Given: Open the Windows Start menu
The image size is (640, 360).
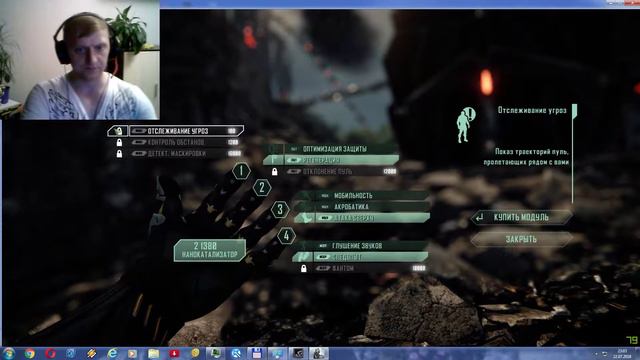Looking at the screenshot, I should click(x=9, y=353).
